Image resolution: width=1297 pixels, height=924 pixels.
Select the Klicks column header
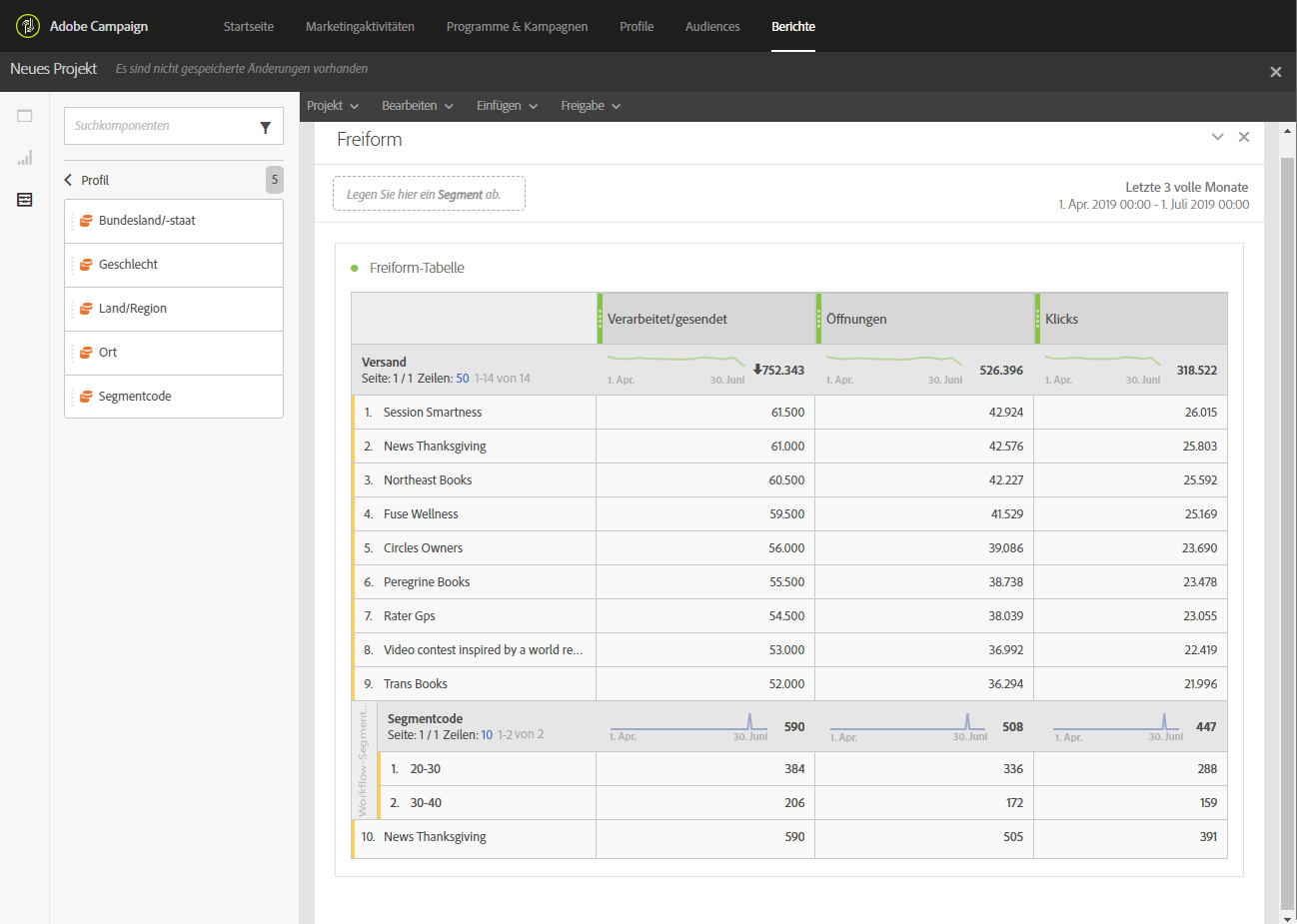(1131, 319)
